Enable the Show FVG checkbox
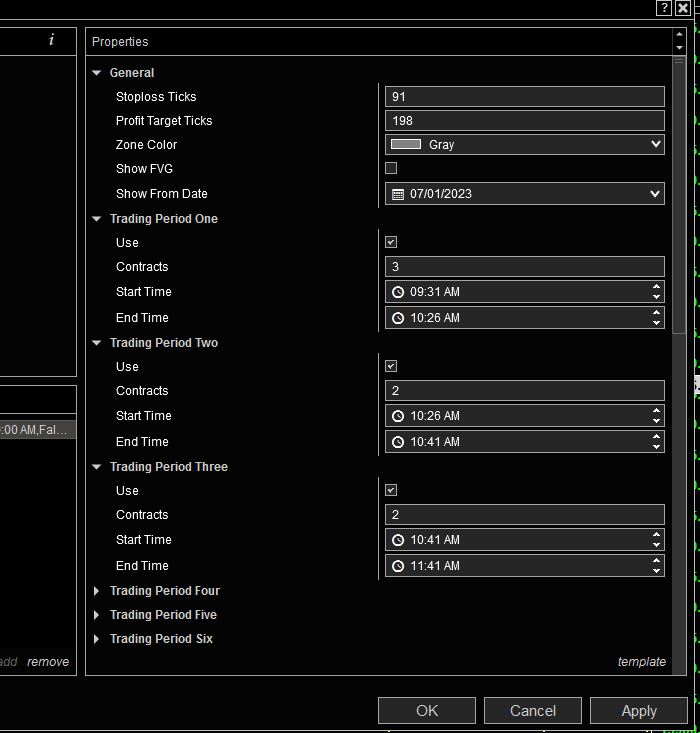 coord(391,168)
